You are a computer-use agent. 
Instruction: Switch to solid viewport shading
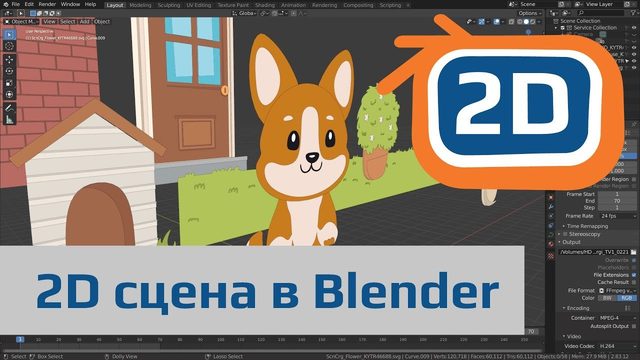click(x=526, y=22)
